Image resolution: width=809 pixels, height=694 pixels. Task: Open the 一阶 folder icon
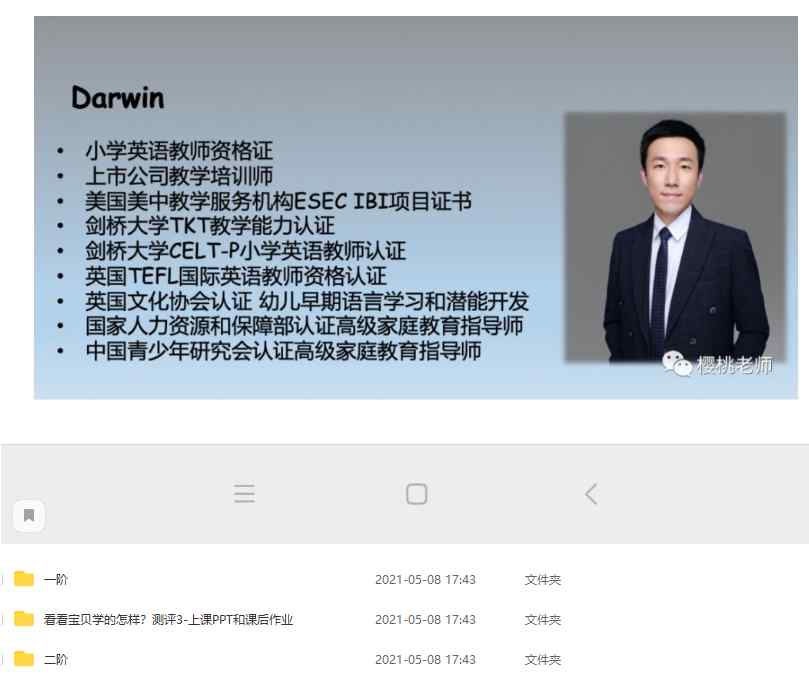pyautogui.click(x=24, y=579)
